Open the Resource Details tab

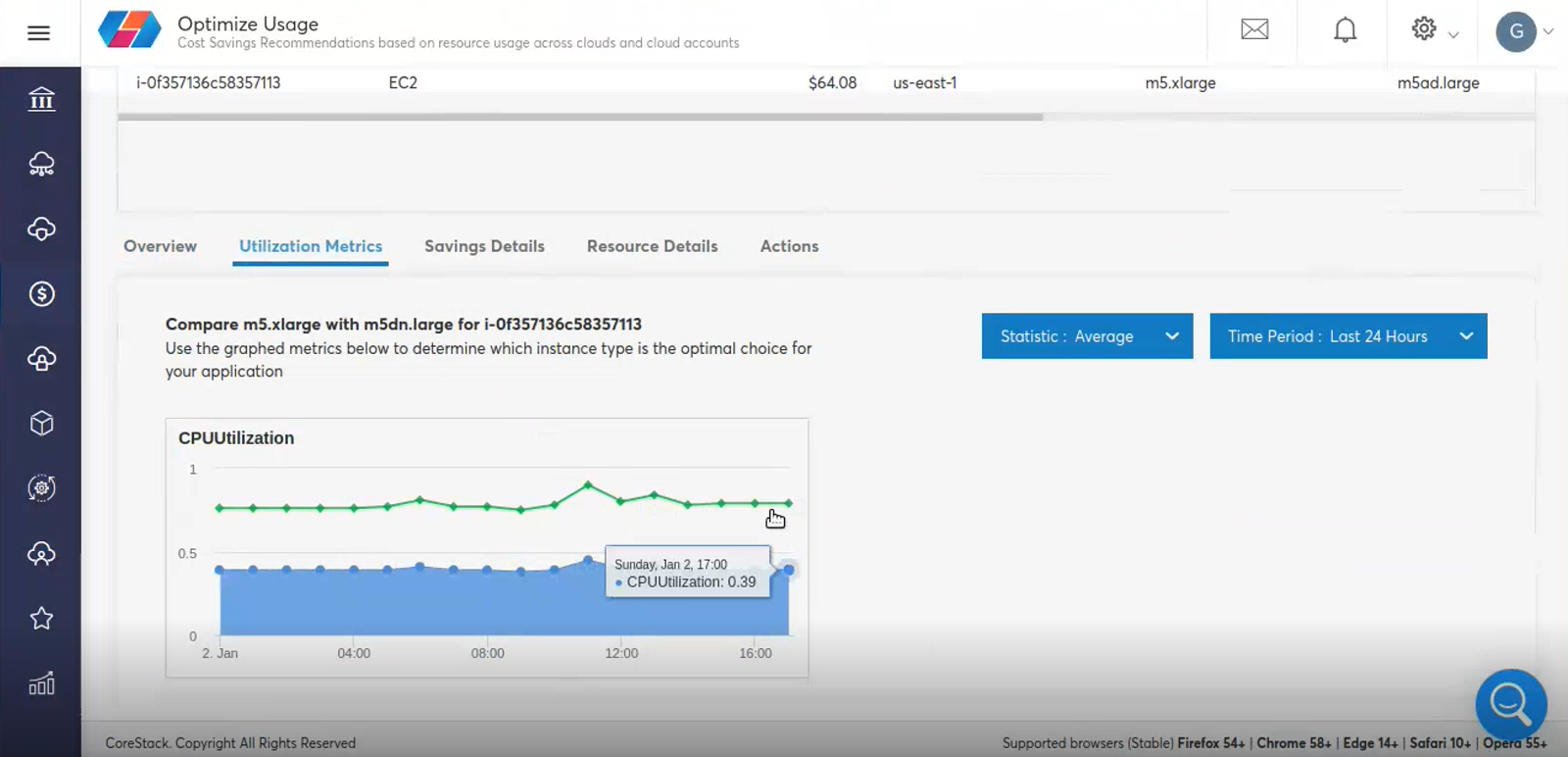tap(652, 246)
